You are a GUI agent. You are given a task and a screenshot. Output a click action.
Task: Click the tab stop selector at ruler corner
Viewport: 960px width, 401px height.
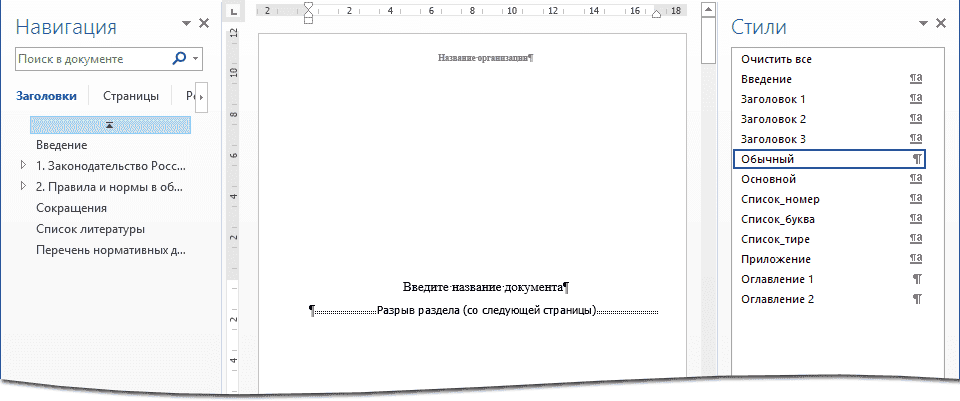(233, 12)
